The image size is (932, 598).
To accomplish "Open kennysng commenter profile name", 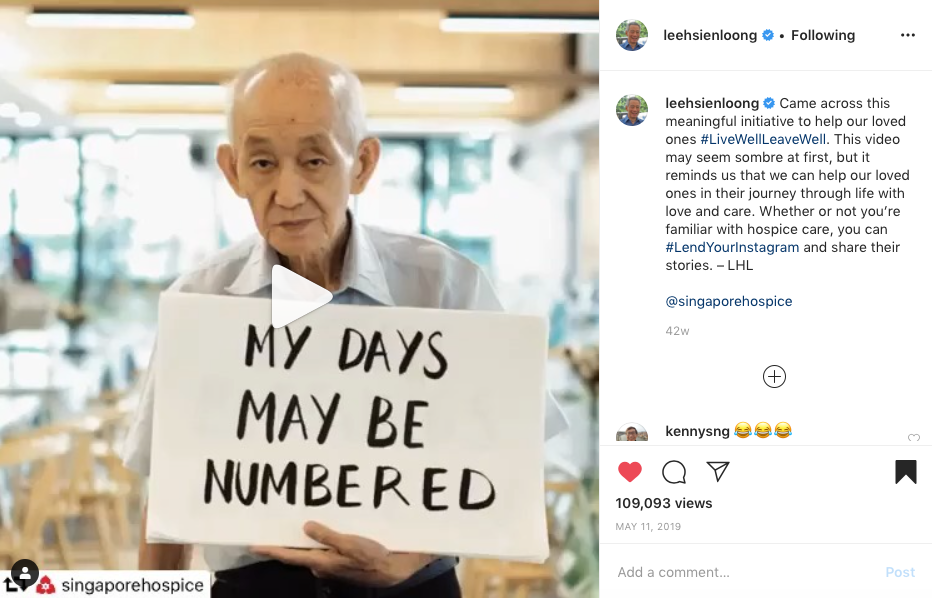I will coord(697,431).
